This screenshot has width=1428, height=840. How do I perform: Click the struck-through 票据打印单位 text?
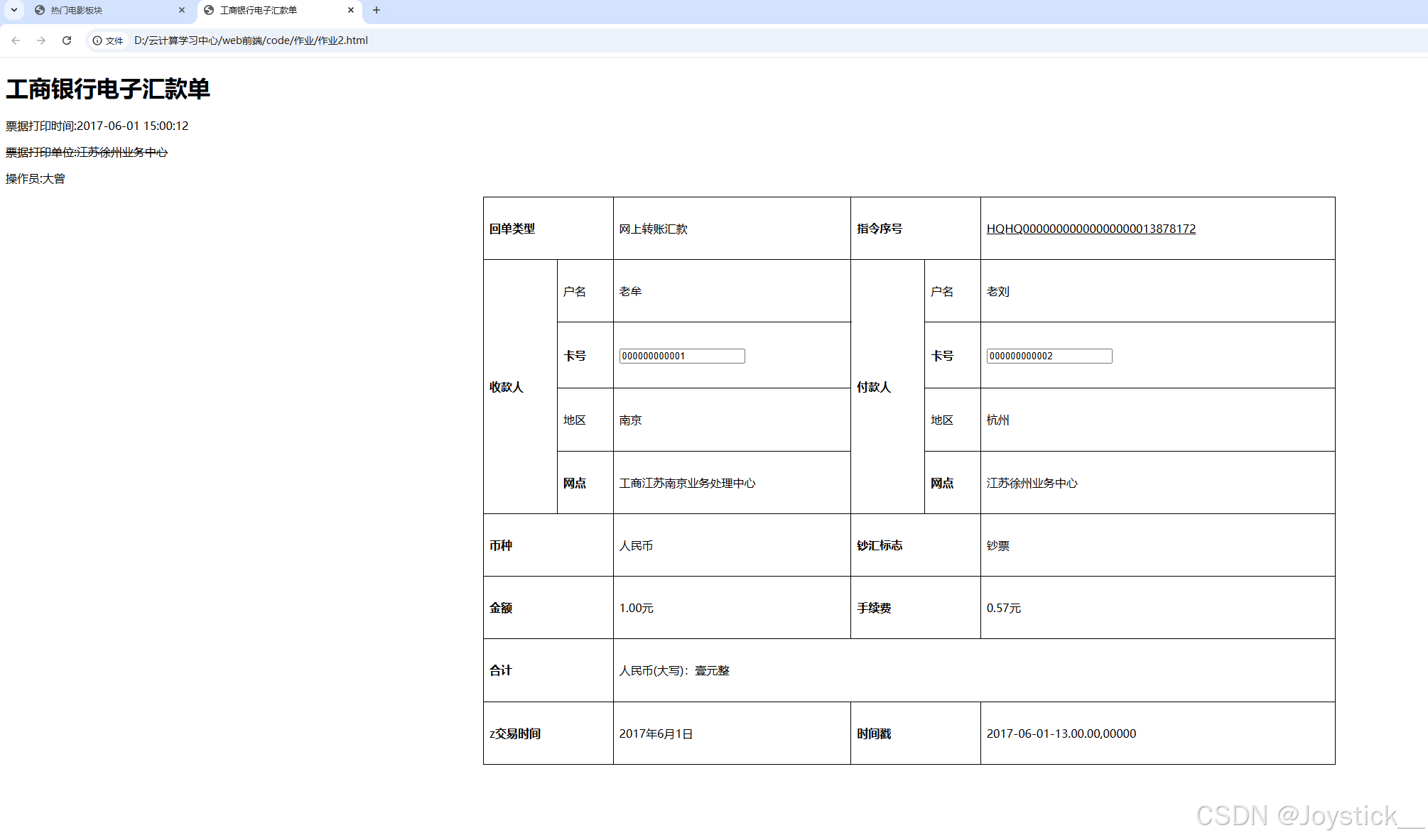[x=87, y=152]
